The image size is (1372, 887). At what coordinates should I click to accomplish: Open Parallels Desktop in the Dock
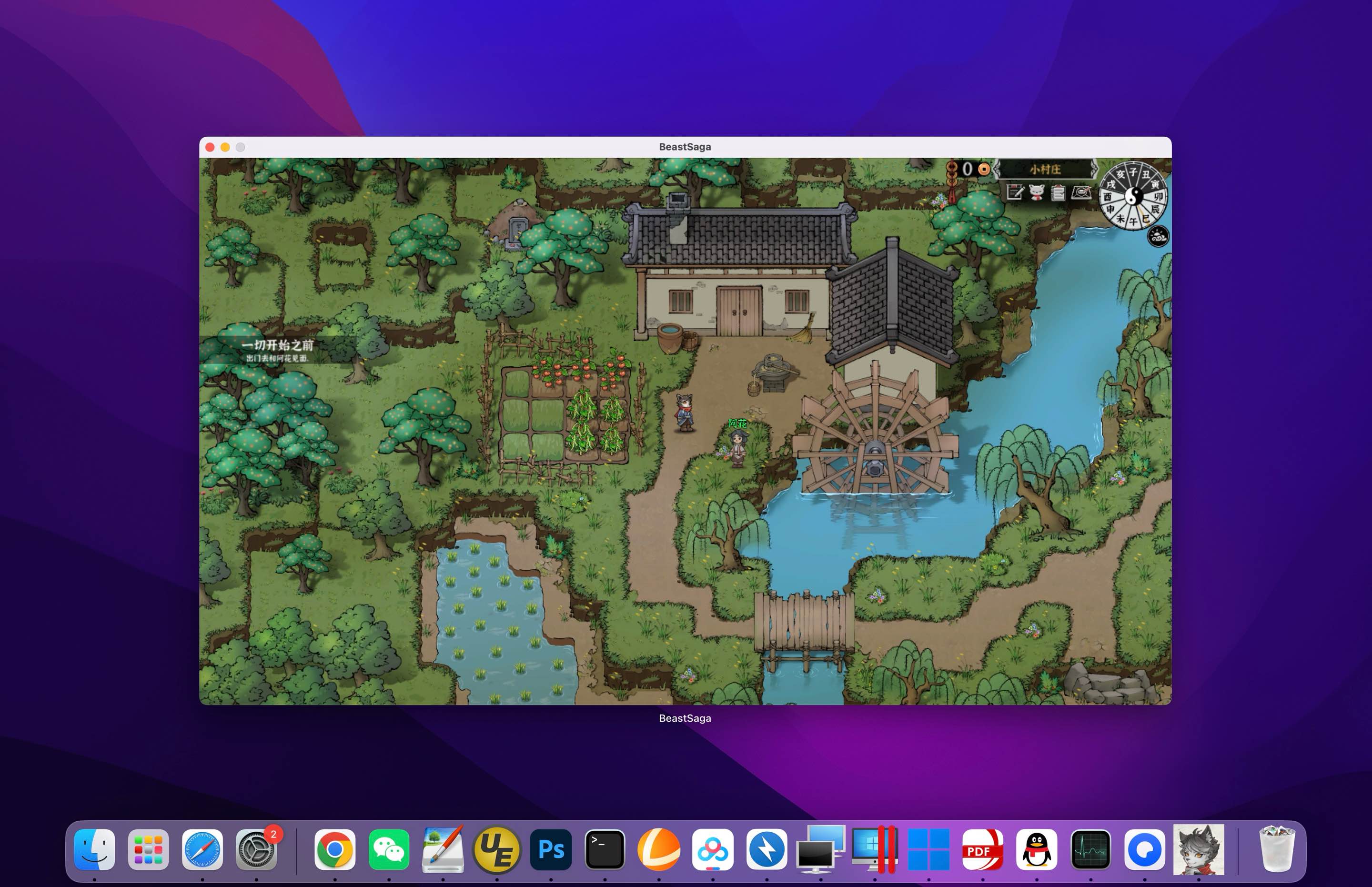tap(874, 849)
